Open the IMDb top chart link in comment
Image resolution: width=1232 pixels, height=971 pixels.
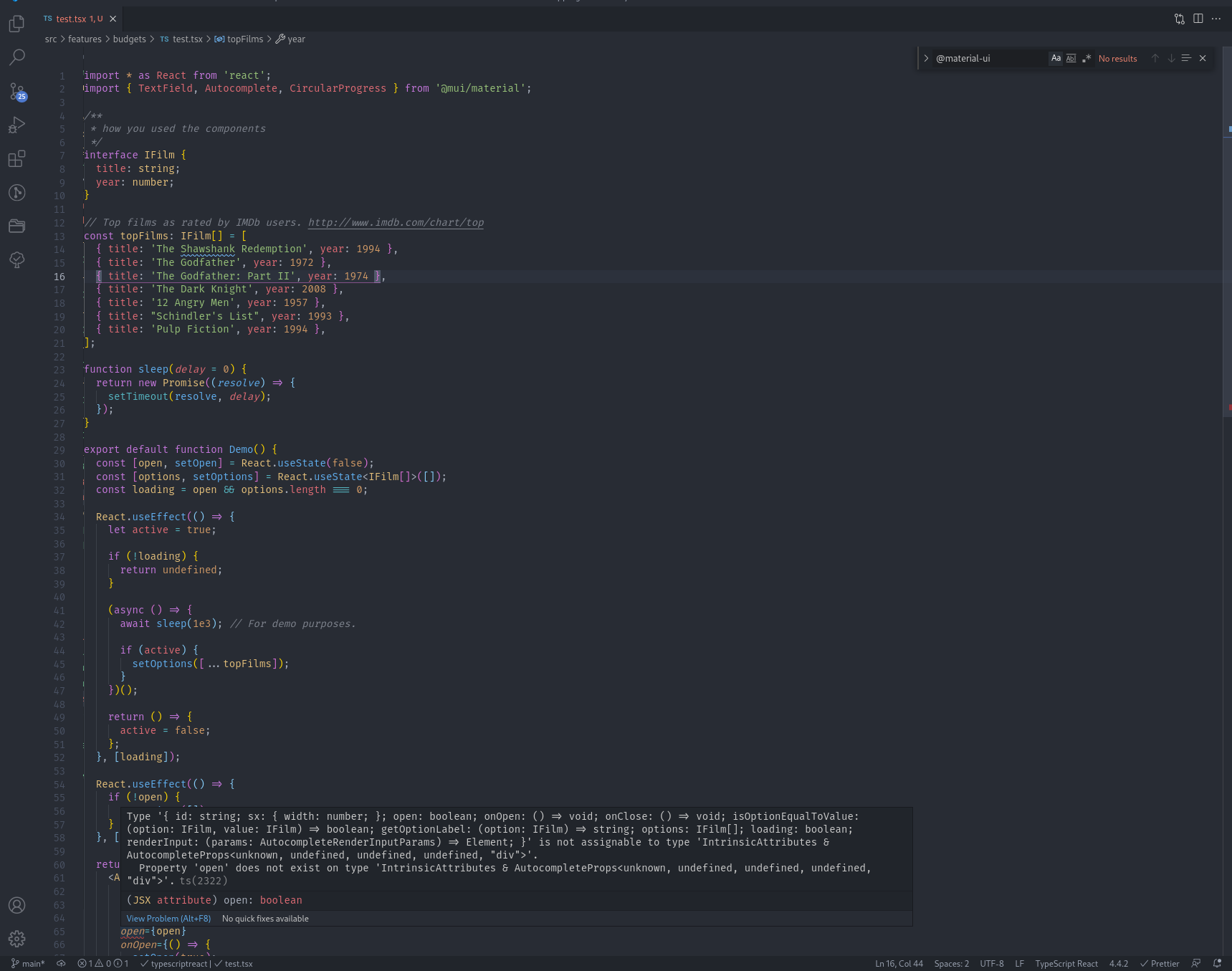(395, 222)
